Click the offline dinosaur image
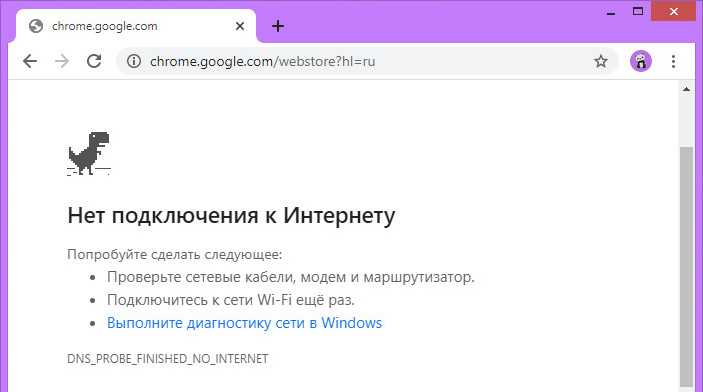Viewport: 703px width, 392px height. pos(89,153)
